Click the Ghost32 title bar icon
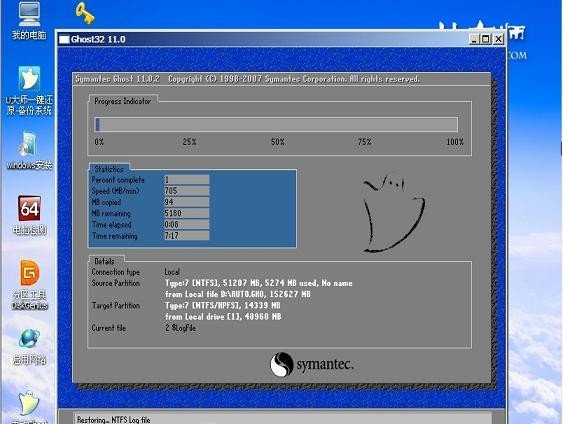This screenshot has width=563, height=424. click(64, 39)
